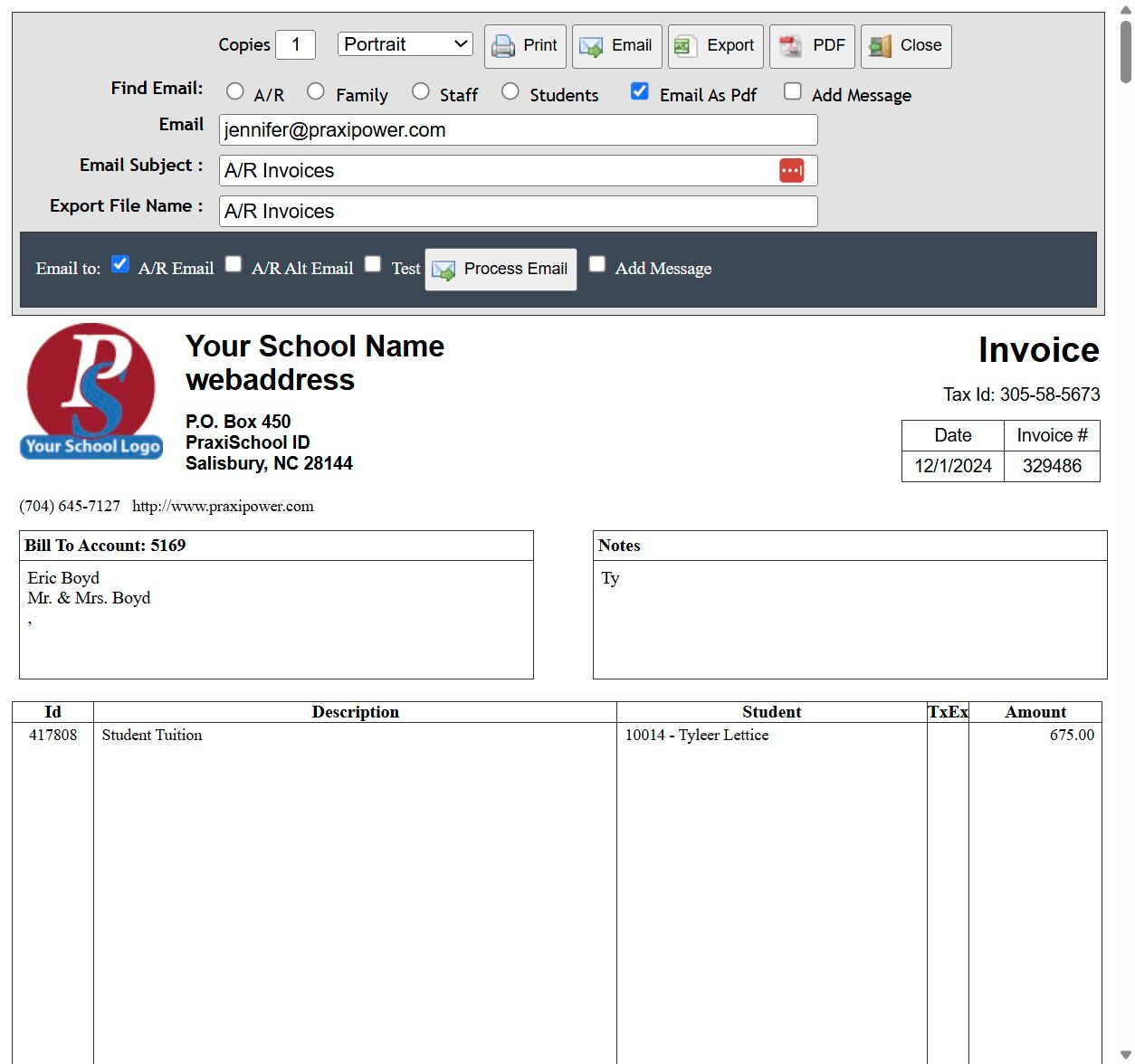Click the Export spreadsheet icon

point(684,46)
